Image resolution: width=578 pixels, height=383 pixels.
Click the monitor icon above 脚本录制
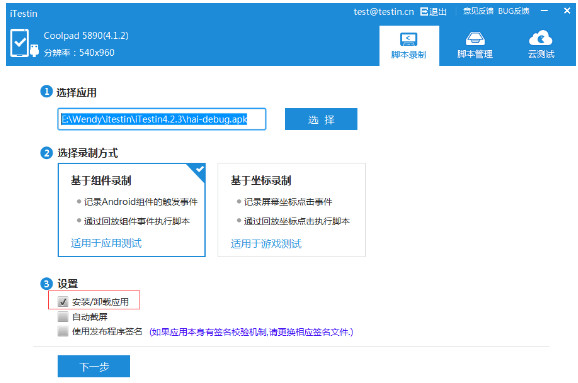408,39
